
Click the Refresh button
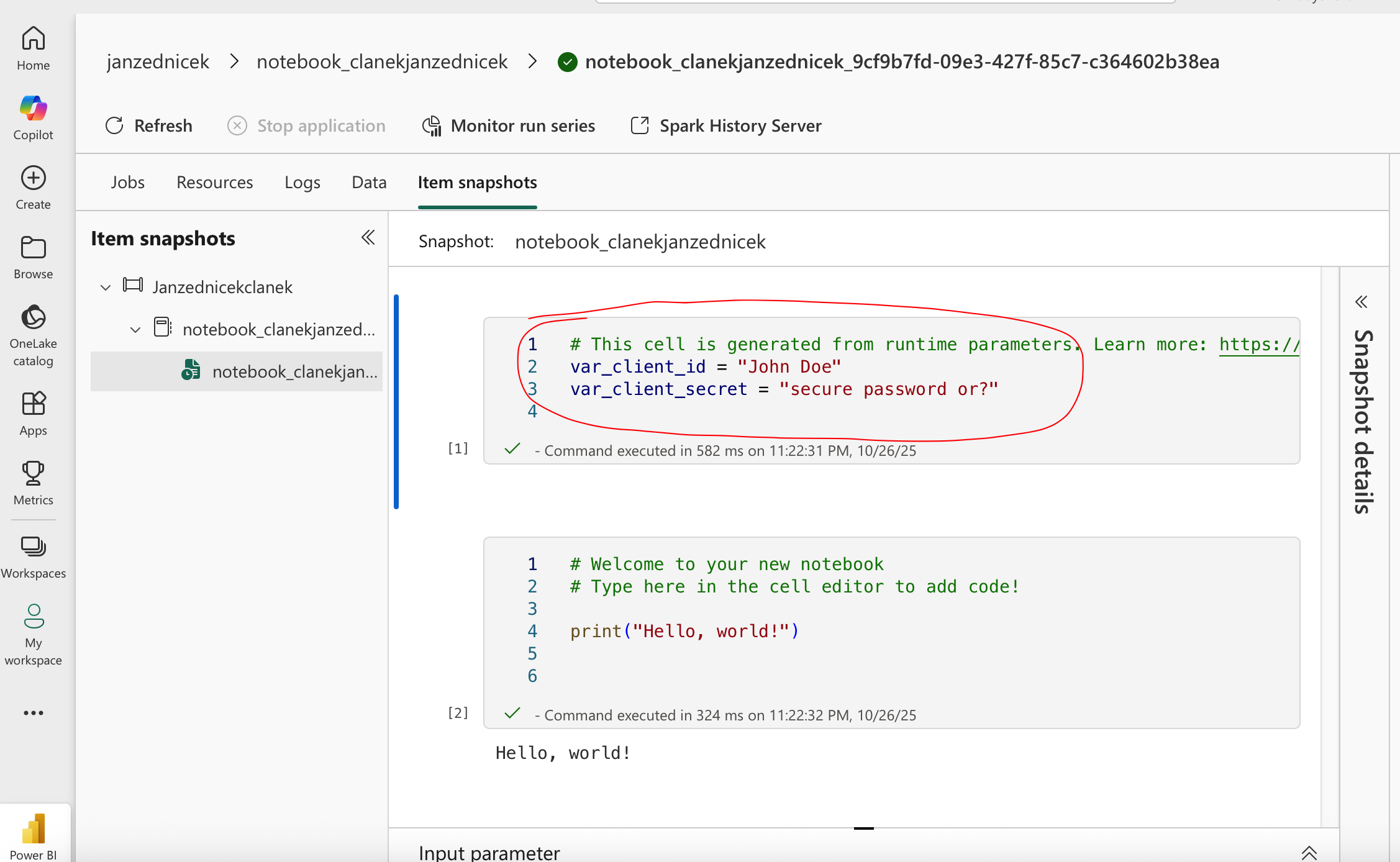[149, 126]
